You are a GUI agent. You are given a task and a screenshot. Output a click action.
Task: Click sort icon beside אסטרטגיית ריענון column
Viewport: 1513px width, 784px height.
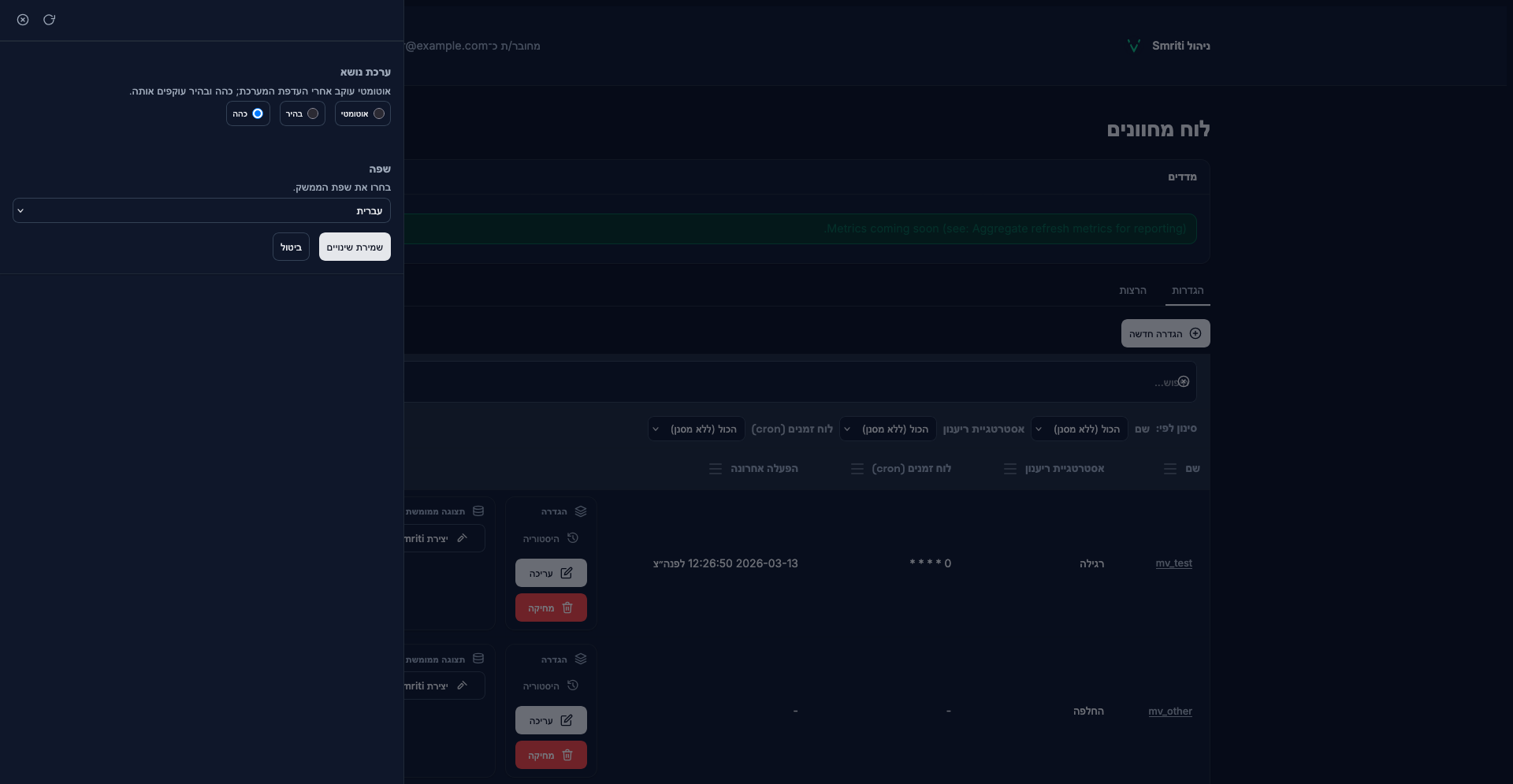coord(1009,469)
